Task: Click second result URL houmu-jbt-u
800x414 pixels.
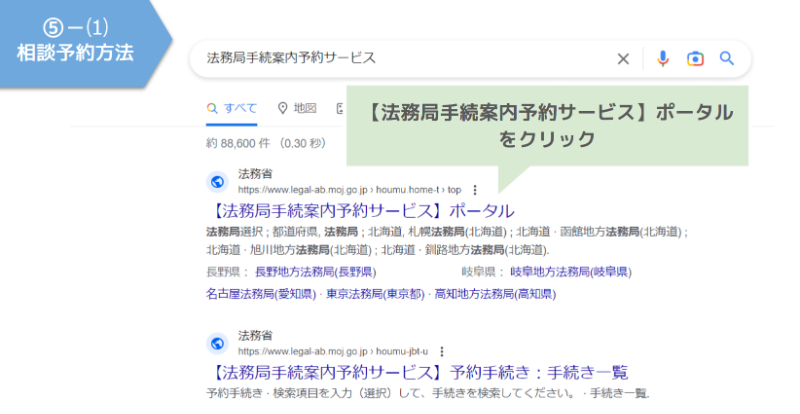Action: (x=333, y=351)
